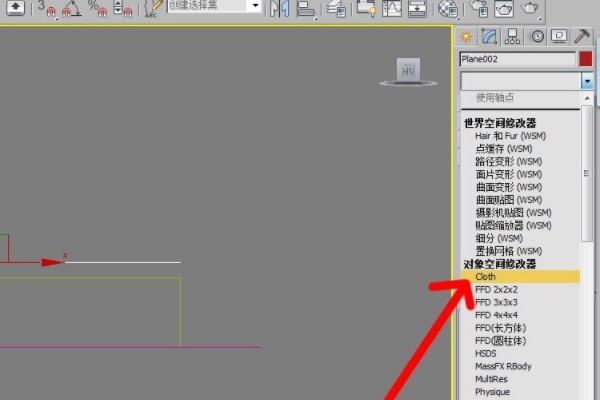Image resolution: width=600 pixels, height=400 pixels.
Task: Click the ViewCube front face
Action: (x=408, y=70)
